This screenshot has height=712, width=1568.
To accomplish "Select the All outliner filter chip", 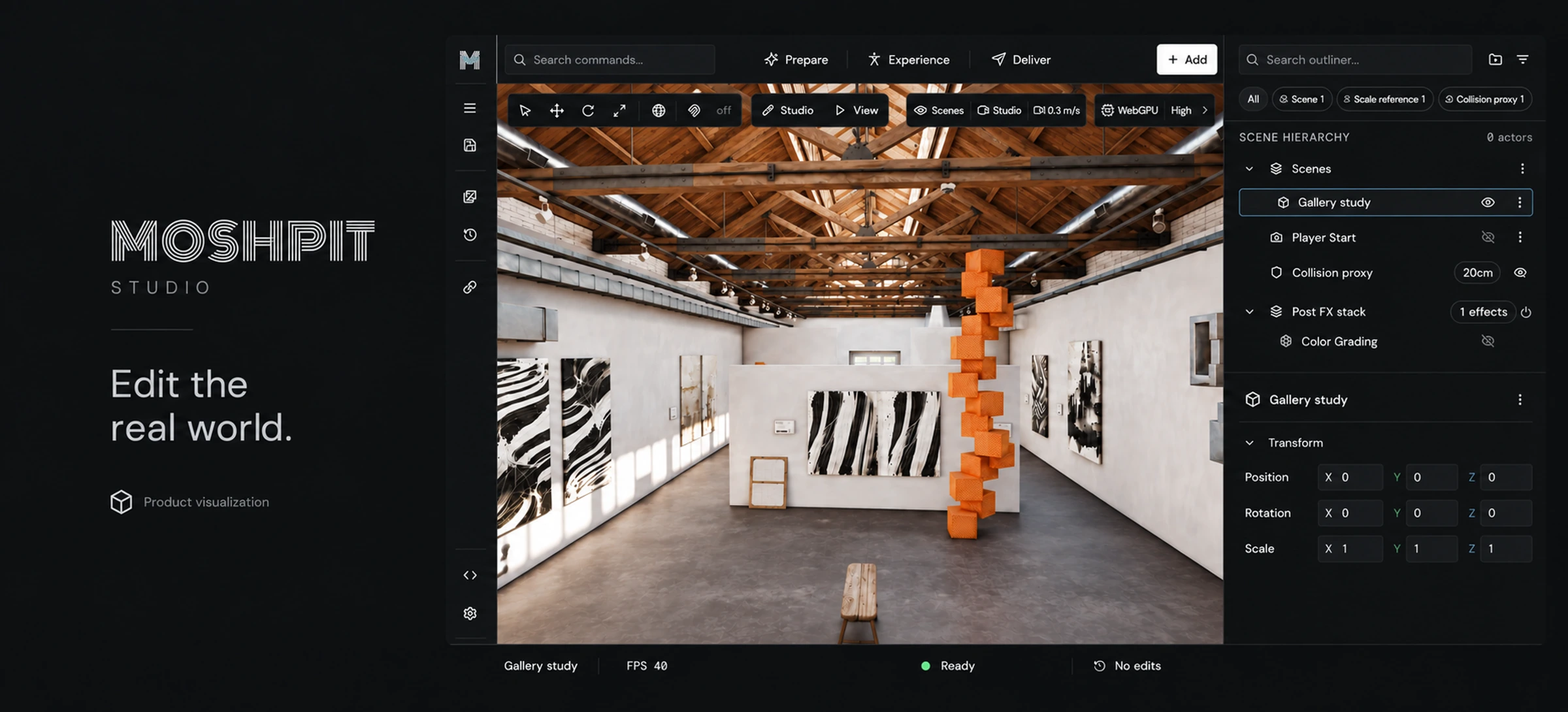I will click(1252, 99).
